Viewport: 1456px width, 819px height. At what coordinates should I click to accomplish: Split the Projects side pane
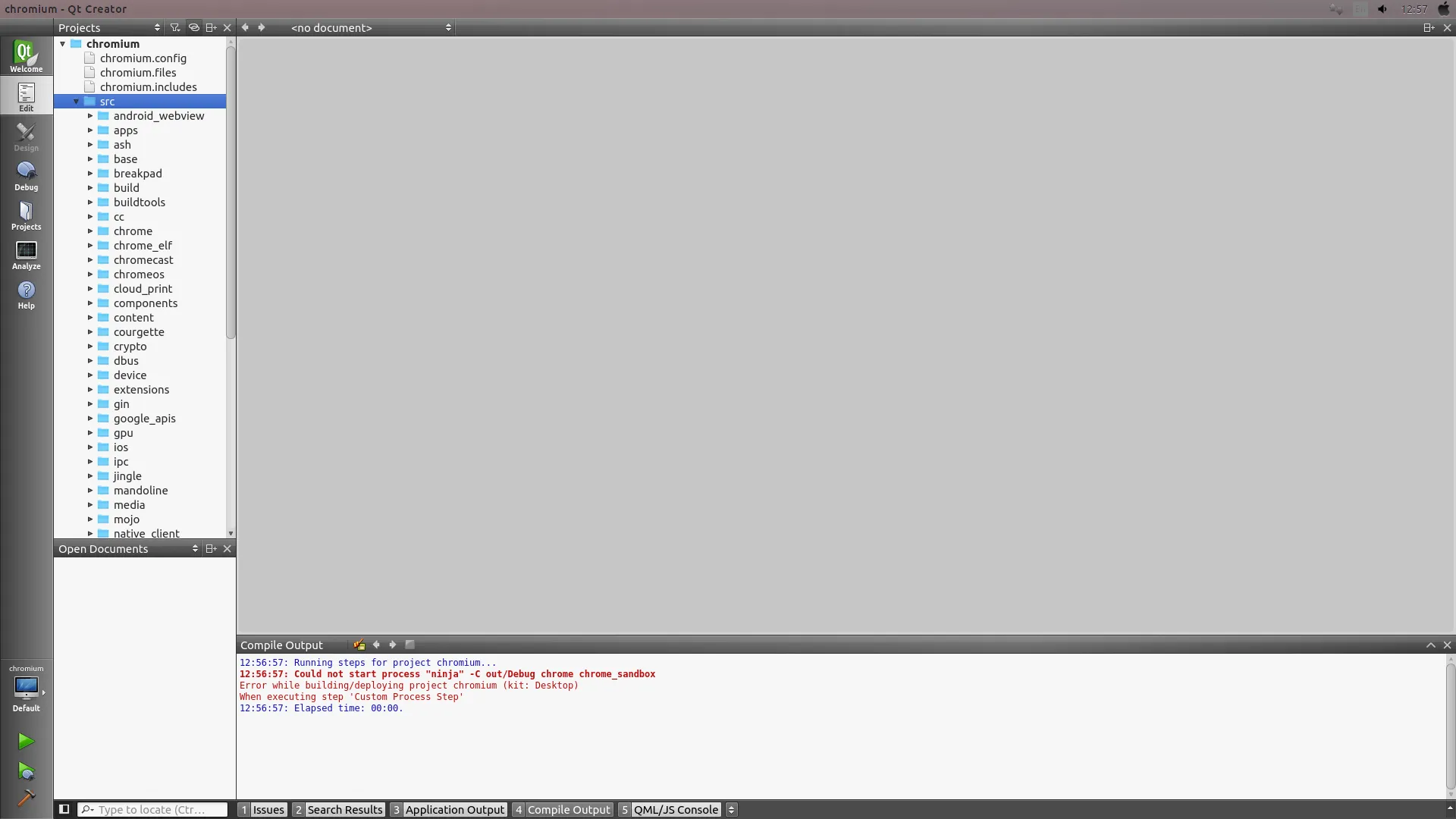tap(211, 27)
